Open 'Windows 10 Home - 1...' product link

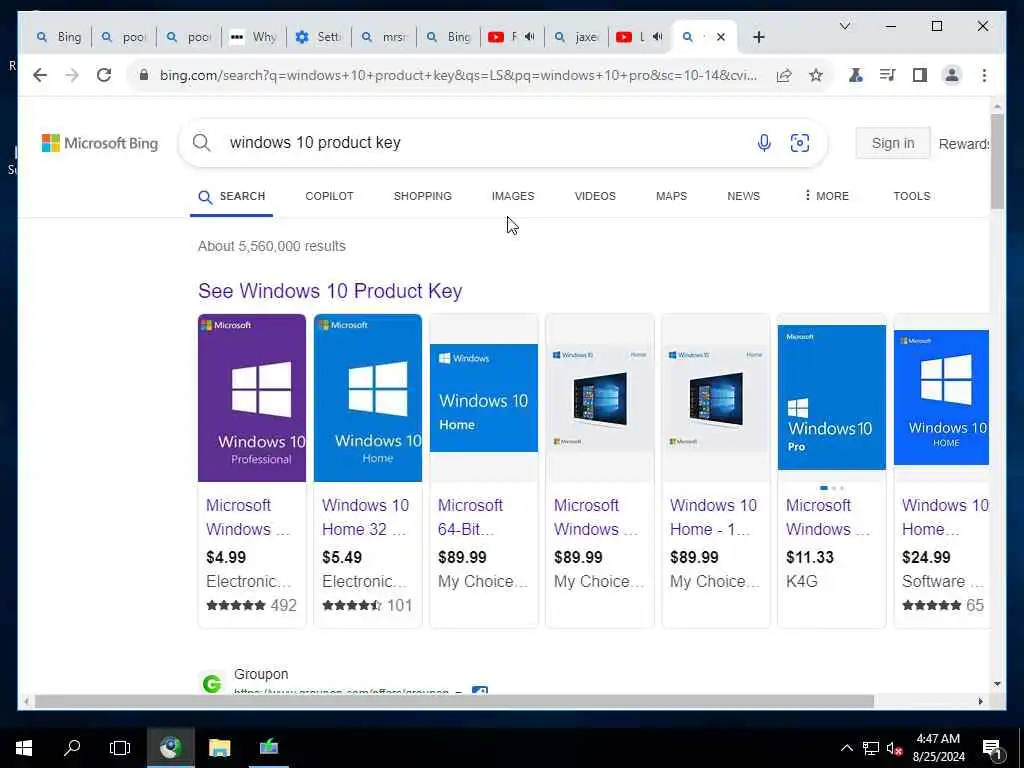(x=713, y=517)
